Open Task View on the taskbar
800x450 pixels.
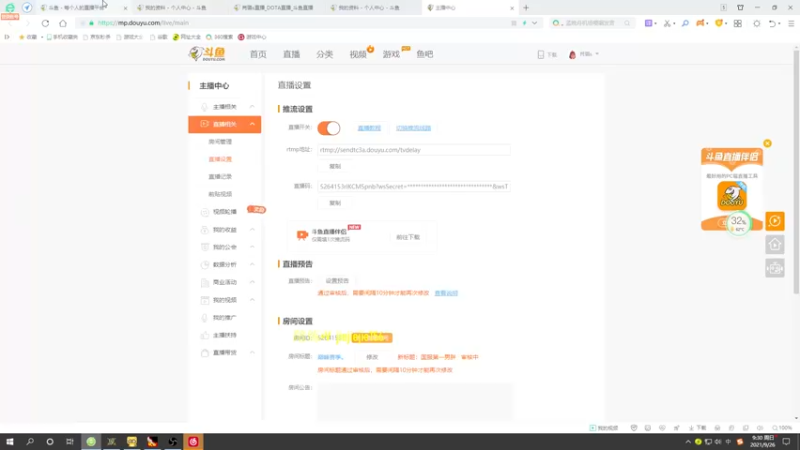pos(70,441)
